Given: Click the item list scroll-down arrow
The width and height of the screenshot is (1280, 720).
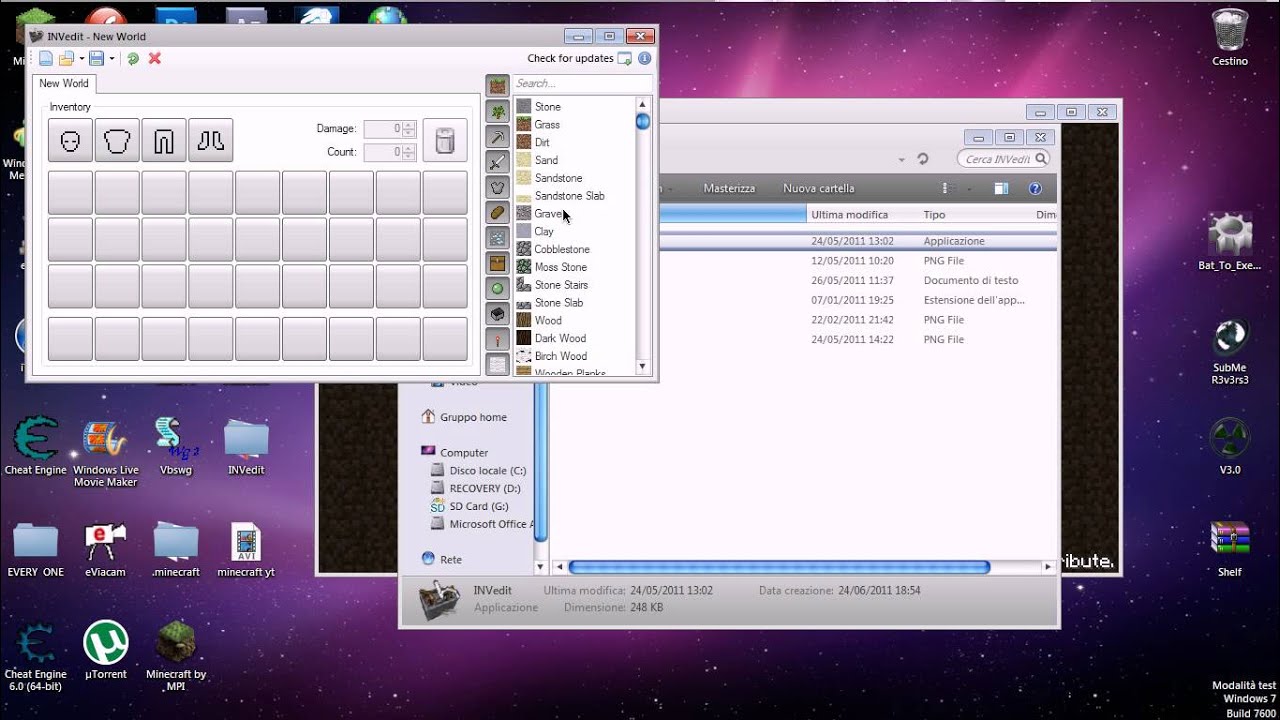Looking at the screenshot, I should click(x=643, y=367).
